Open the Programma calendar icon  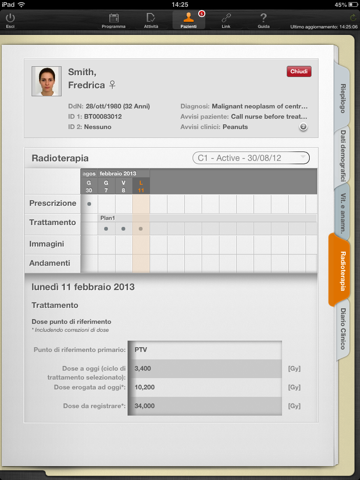[114, 18]
